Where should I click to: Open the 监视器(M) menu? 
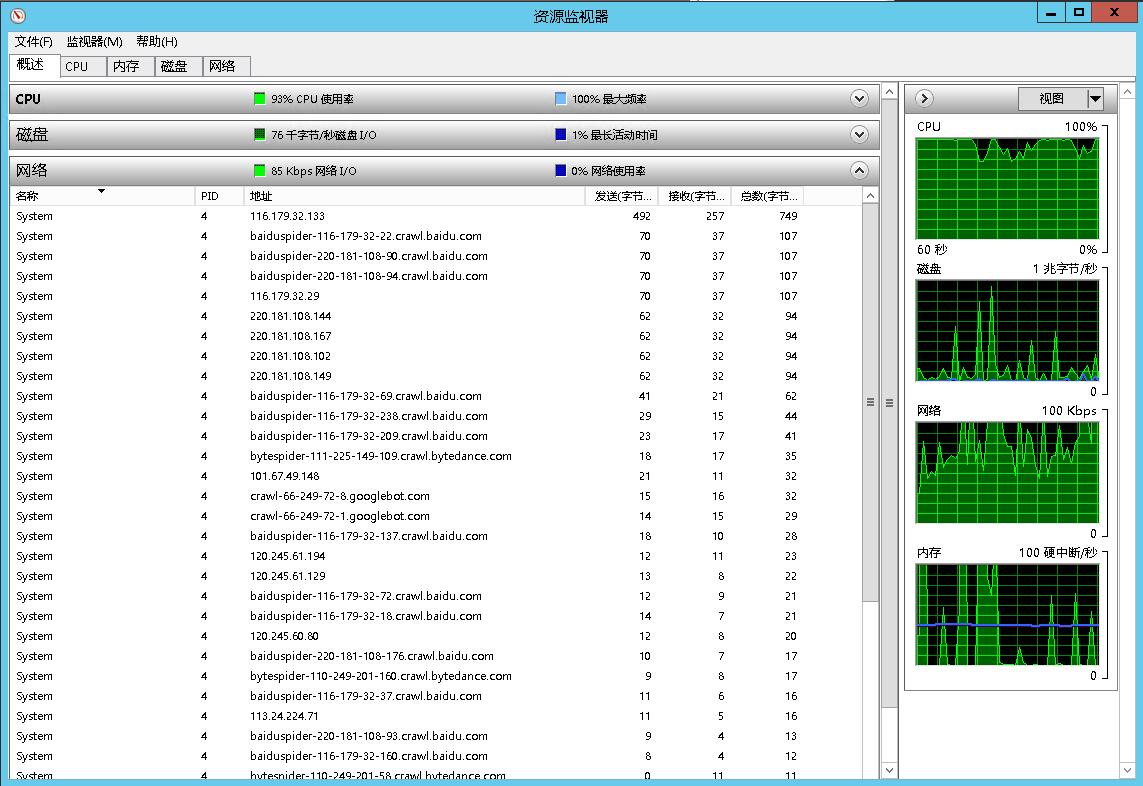click(x=94, y=42)
